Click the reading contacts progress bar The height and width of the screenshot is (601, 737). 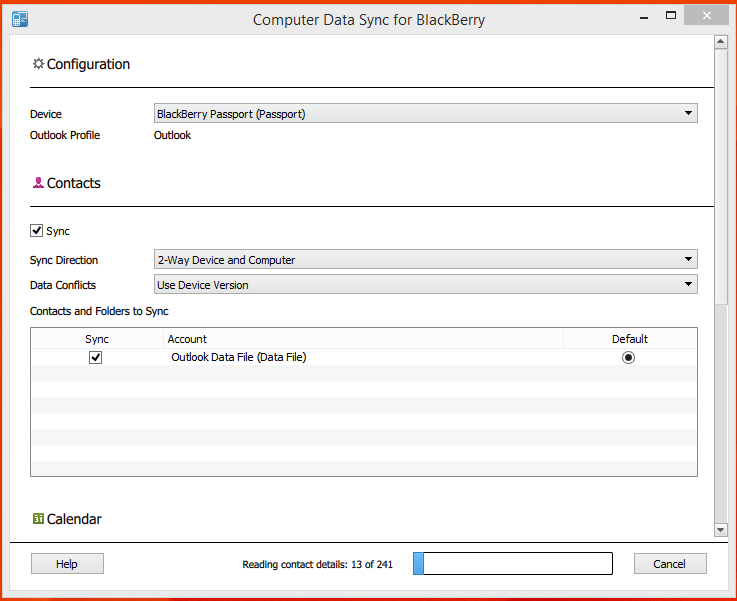point(513,563)
